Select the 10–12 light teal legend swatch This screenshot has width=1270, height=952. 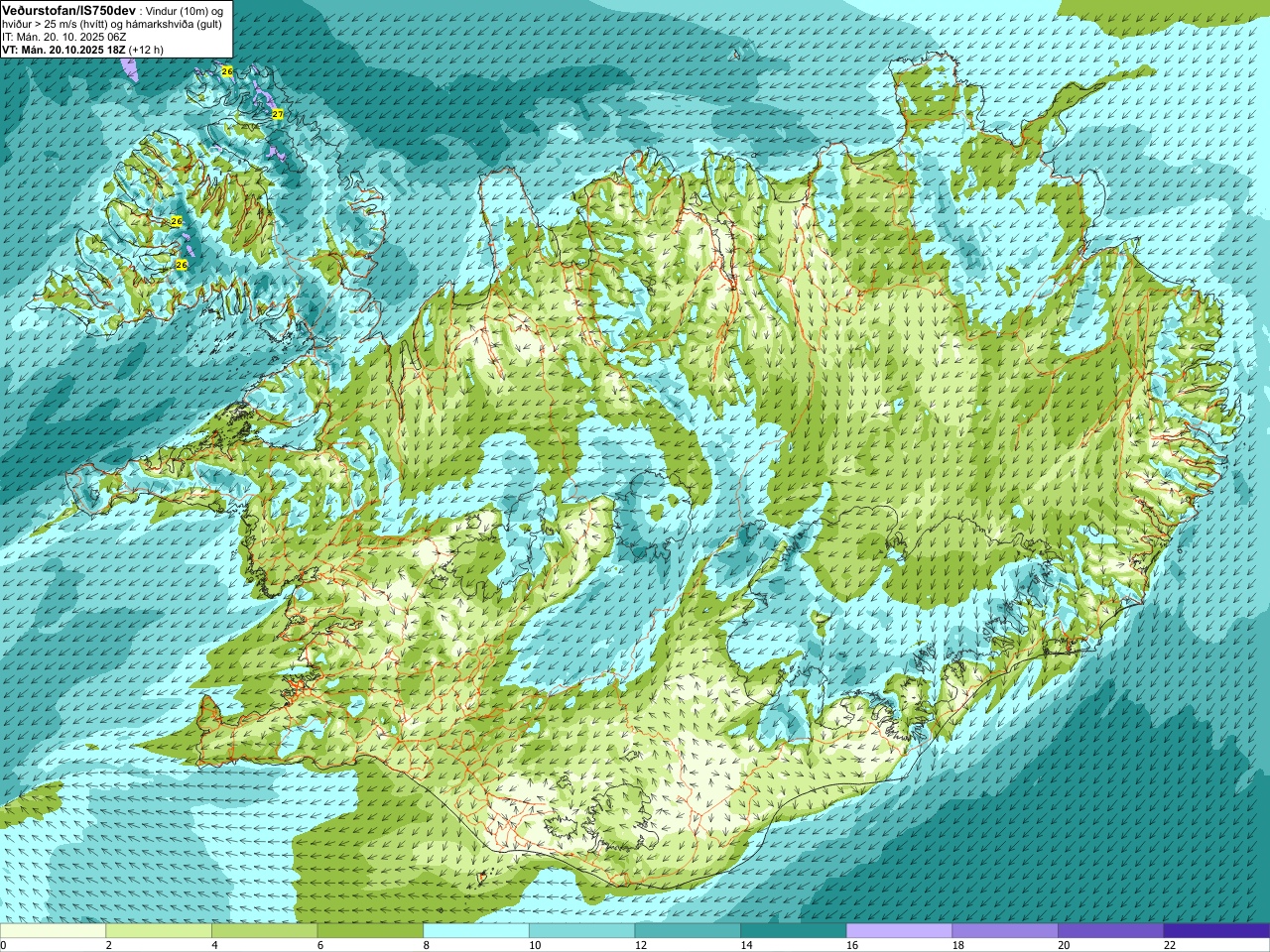(581, 931)
